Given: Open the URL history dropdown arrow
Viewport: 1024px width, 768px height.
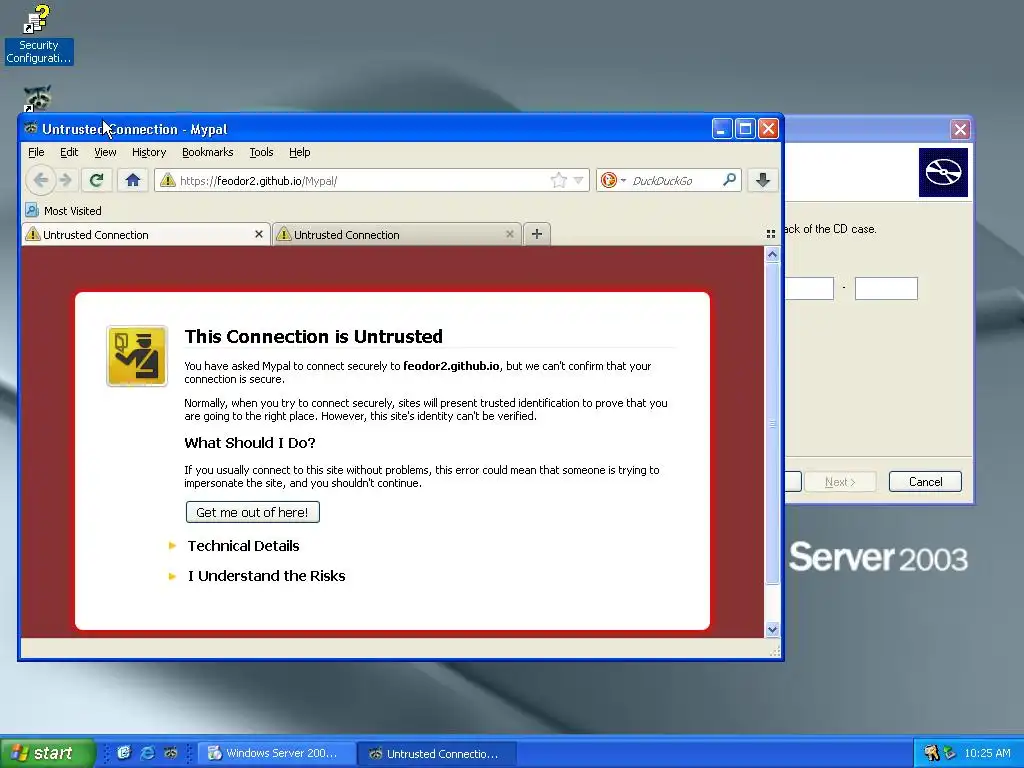Looking at the screenshot, I should point(578,180).
